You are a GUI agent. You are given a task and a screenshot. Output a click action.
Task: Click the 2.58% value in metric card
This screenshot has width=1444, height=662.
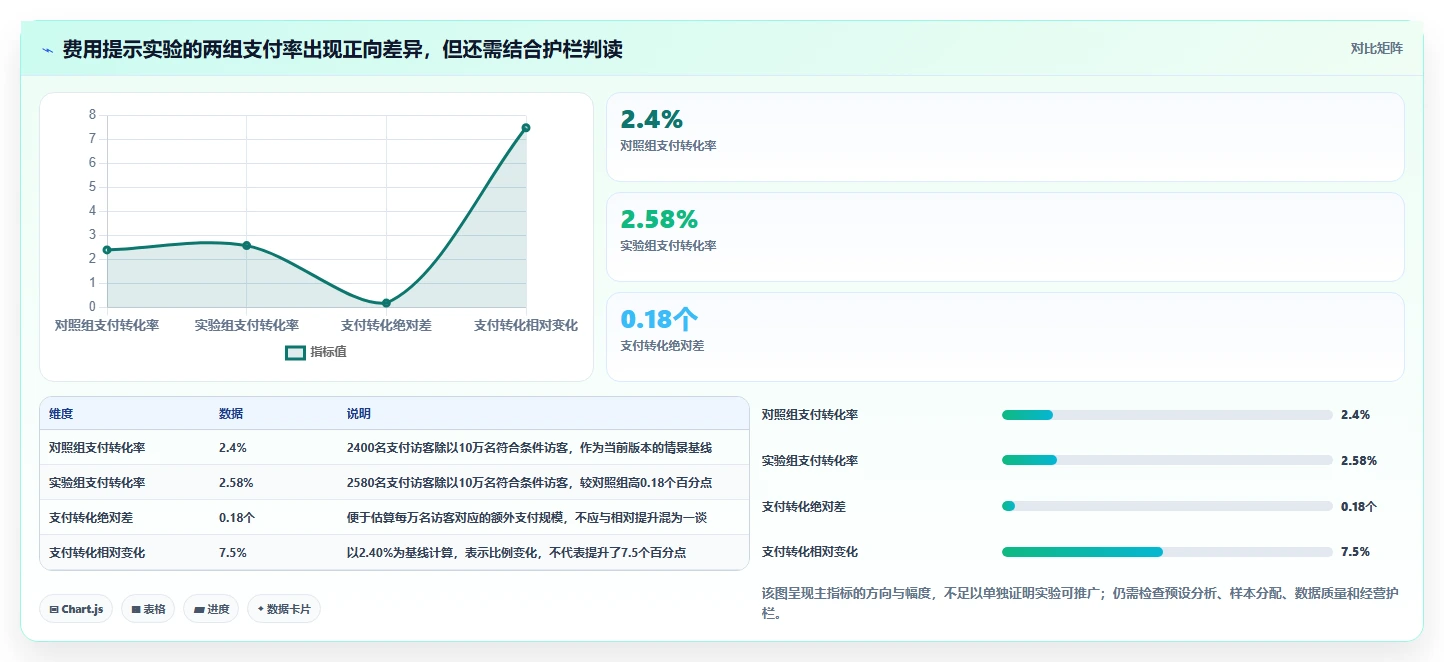[660, 220]
